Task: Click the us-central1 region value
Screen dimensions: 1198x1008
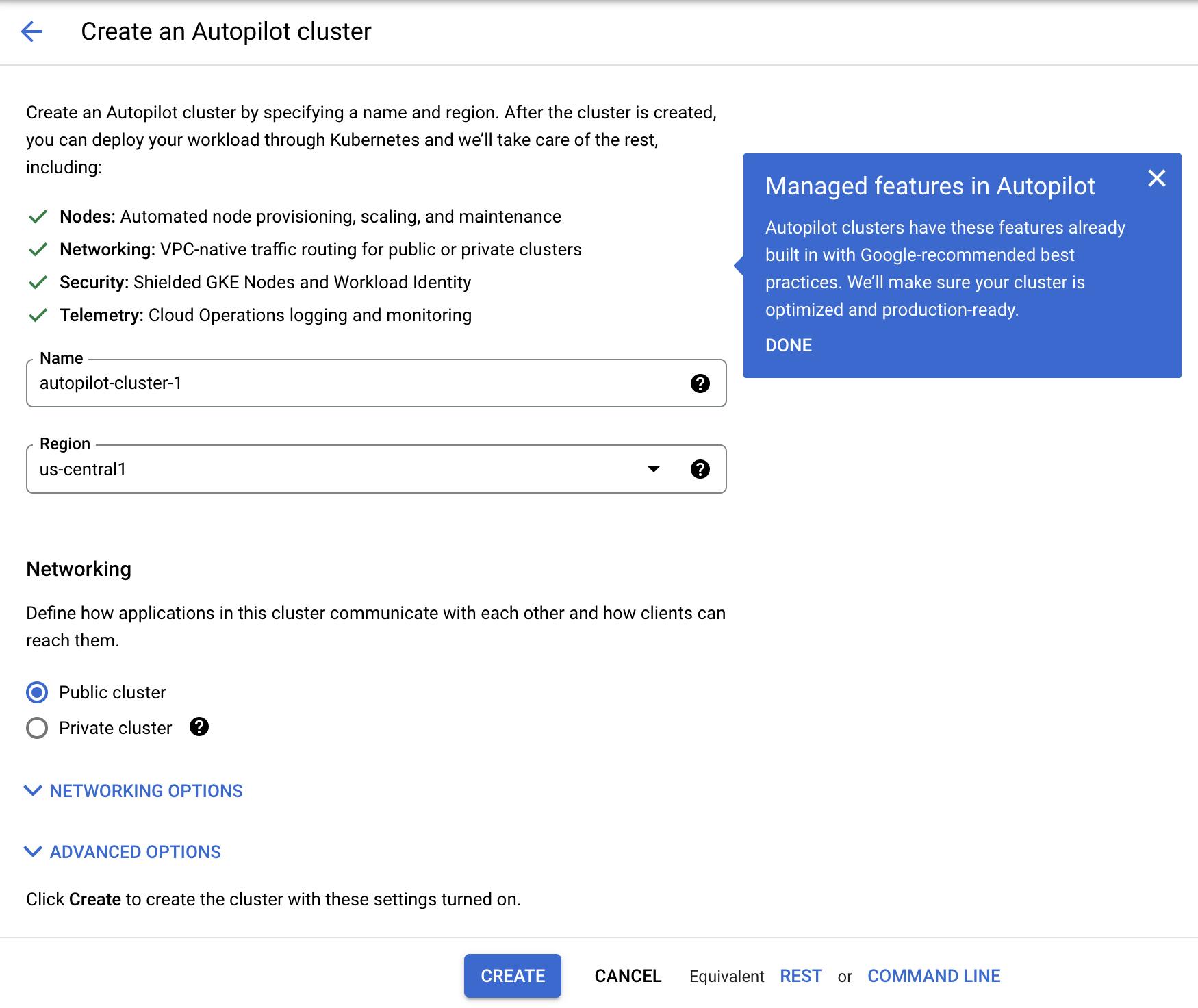Action: (83, 469)
